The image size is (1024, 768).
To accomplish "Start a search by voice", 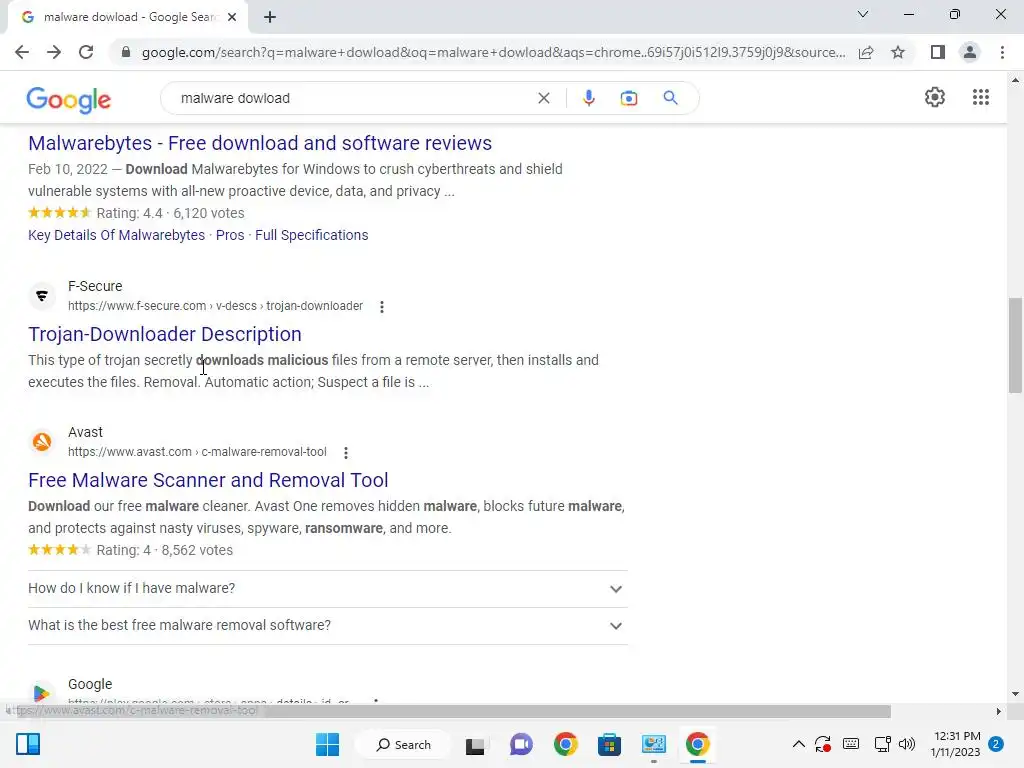I will click(588, 98).
